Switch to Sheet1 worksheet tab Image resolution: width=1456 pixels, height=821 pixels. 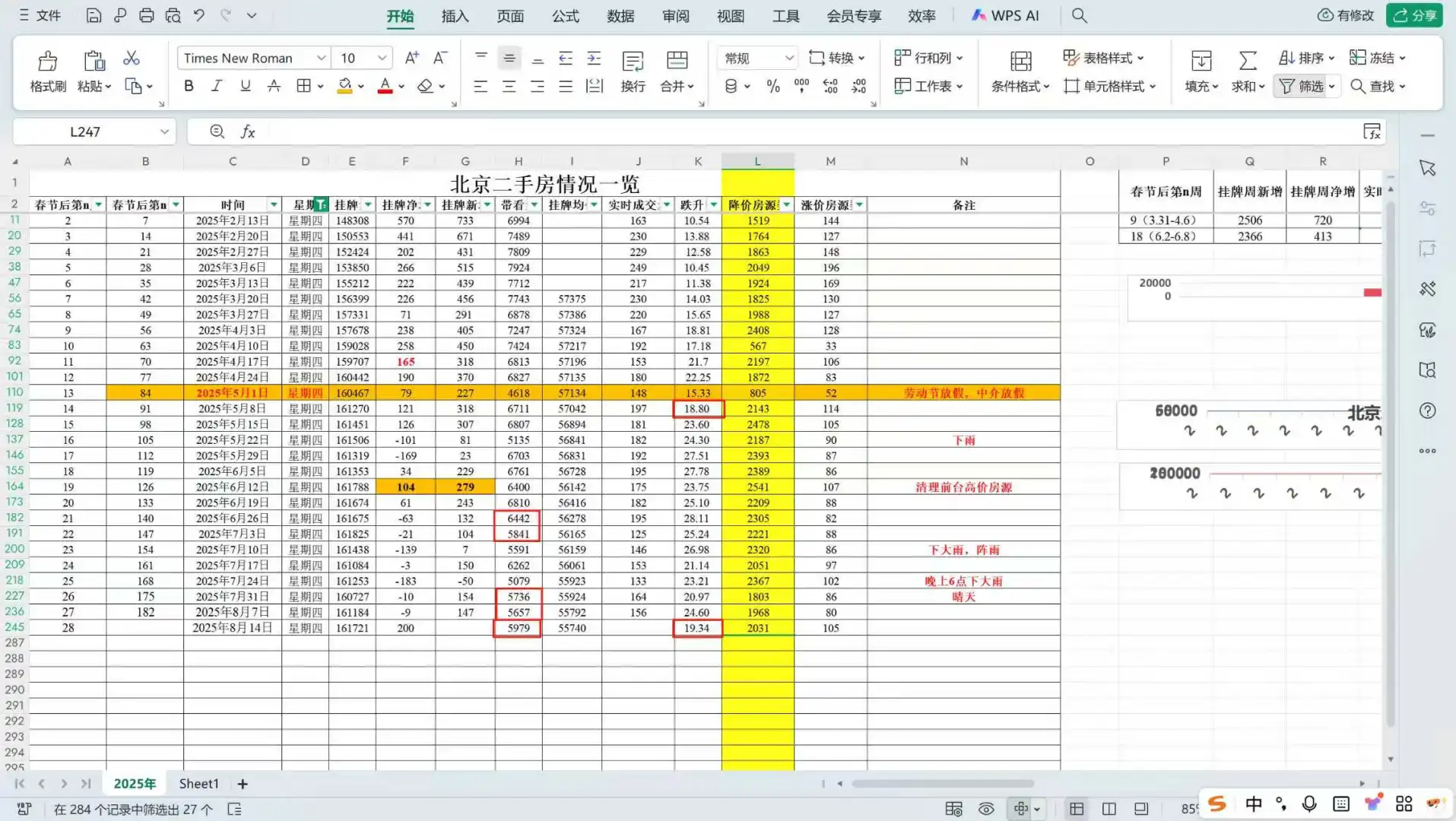tap(198, 784)
